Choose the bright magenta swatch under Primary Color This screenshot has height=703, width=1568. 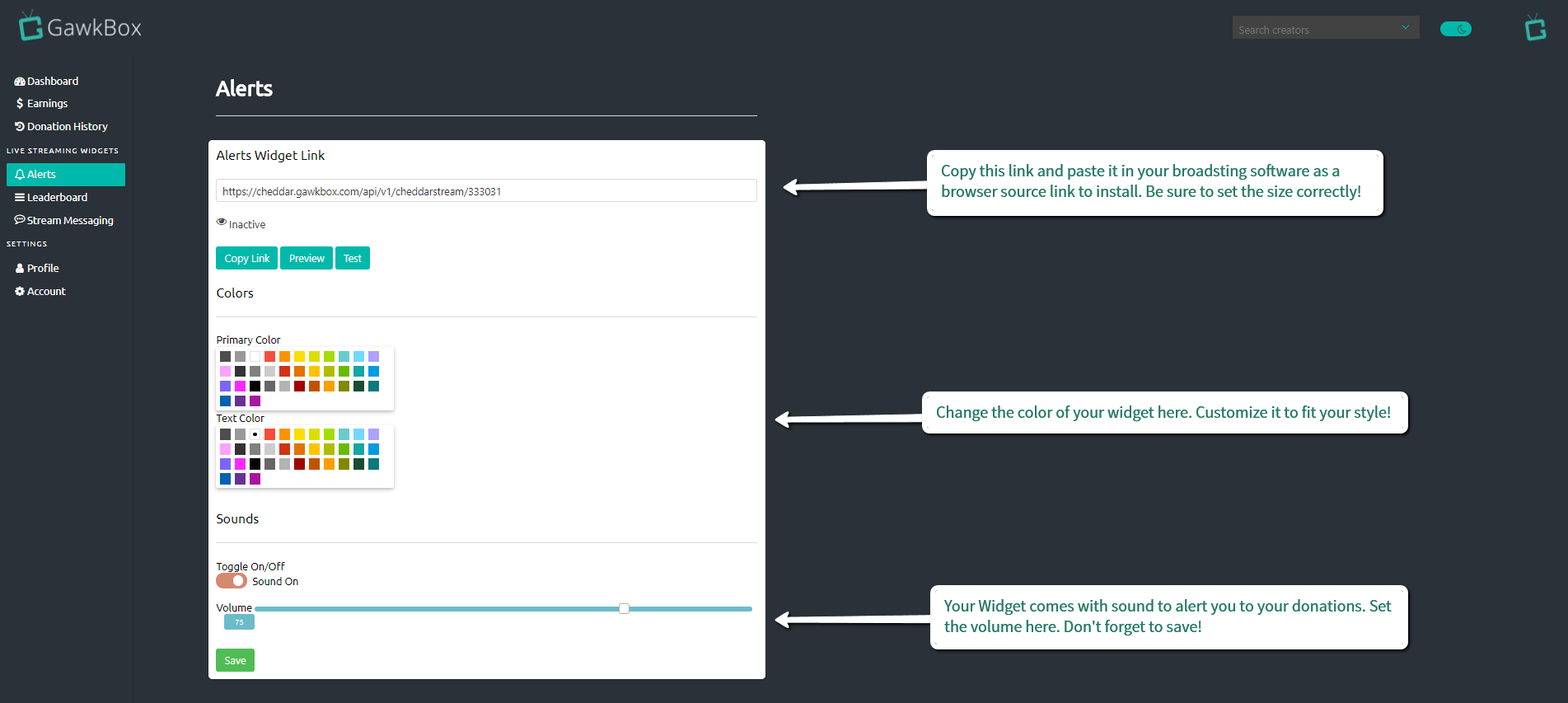pos(241,387)
